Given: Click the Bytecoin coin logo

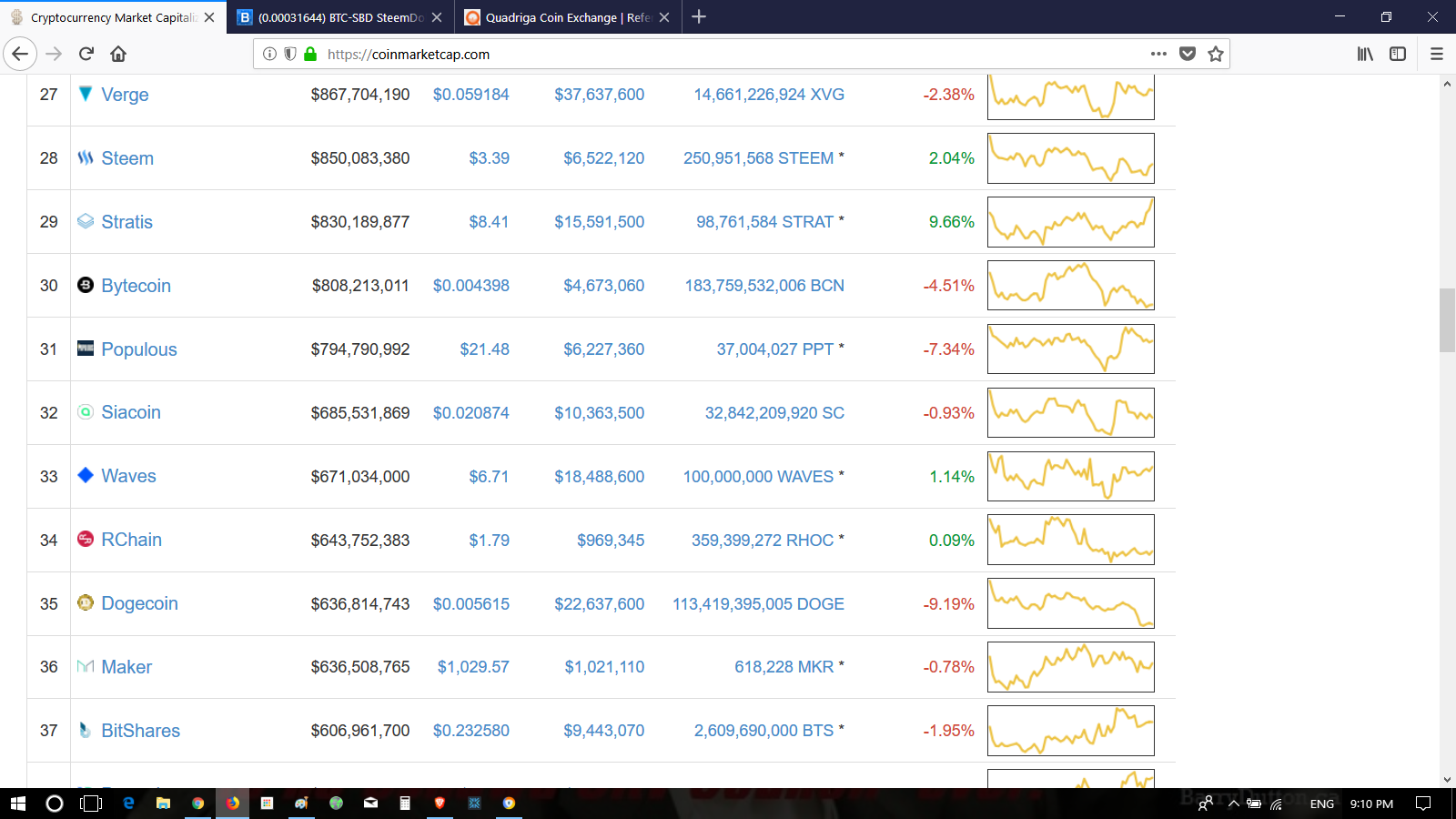Looking at the screenshot, I should [86, 285].
